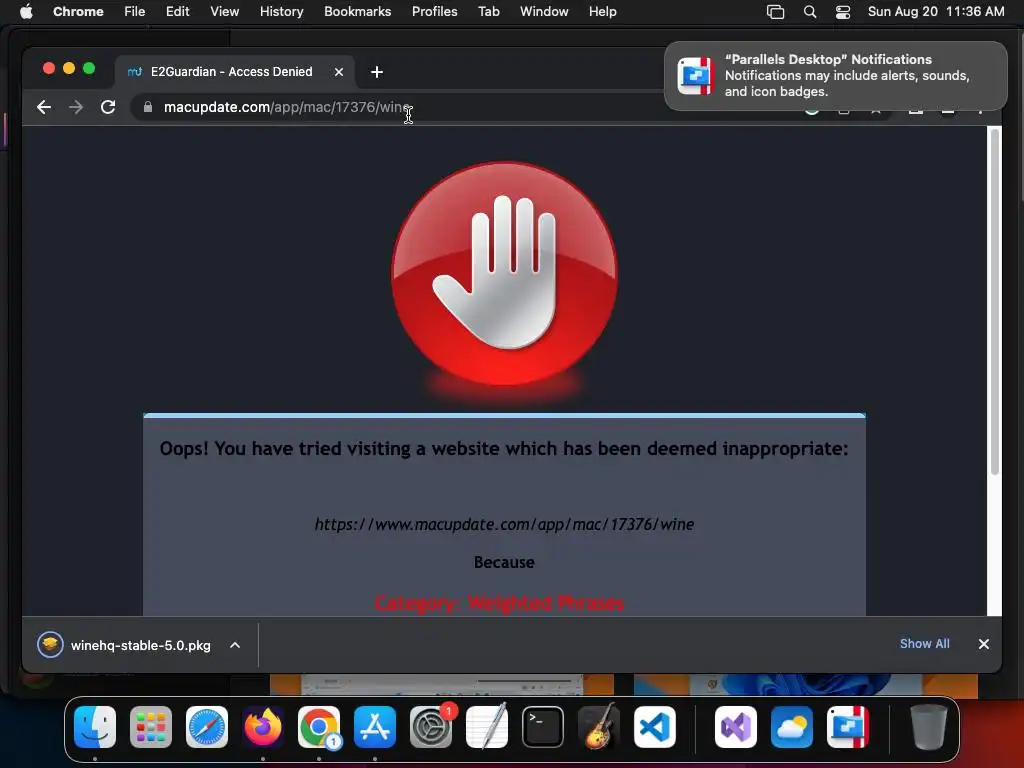Click the blocked macupdate wine URL text
The width and height of the screenshot is (1024, 768).
pyautogui.click(x=504, y=524)
